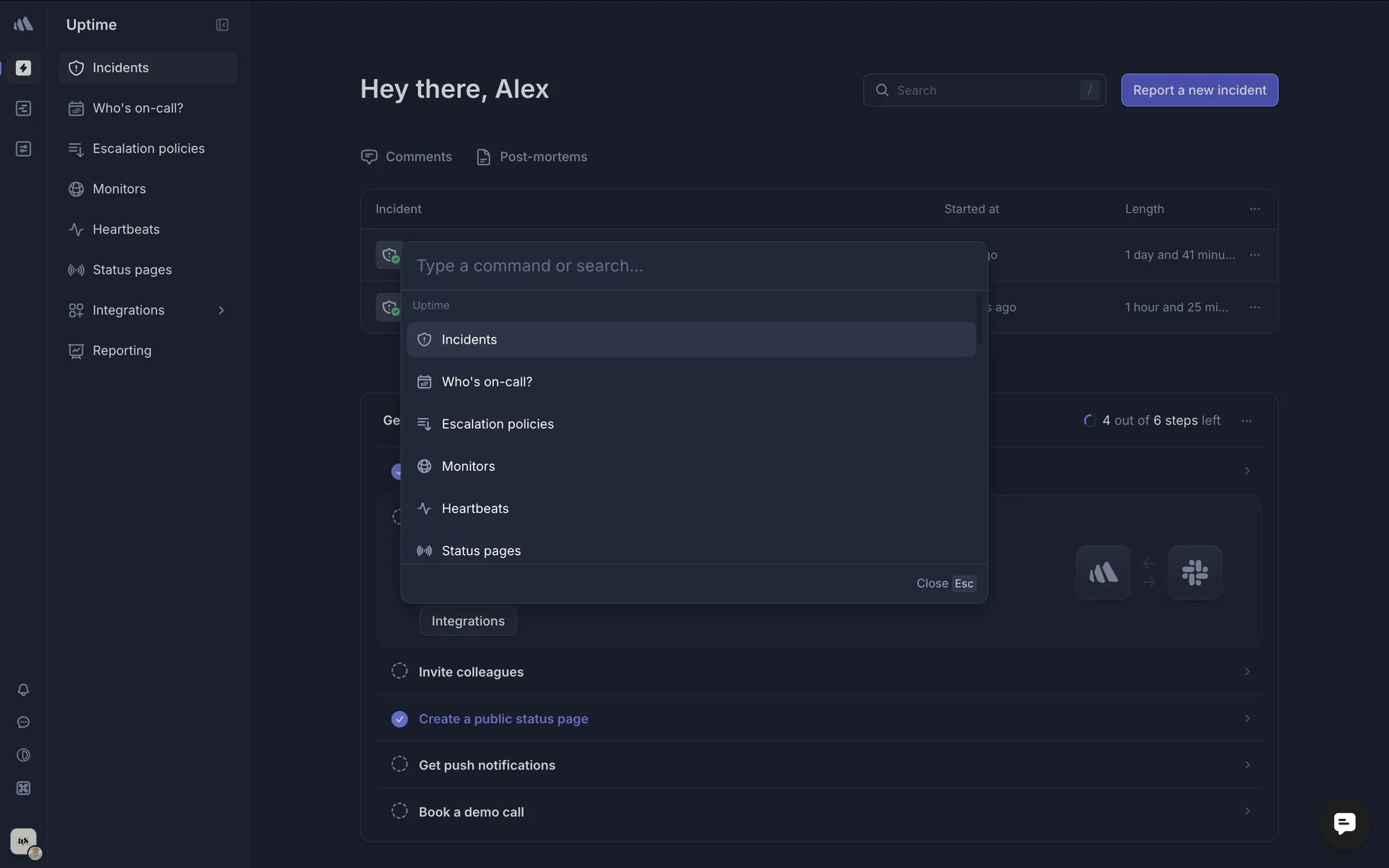Toggle the checked Create public status page step
This screenshot has width=1389, height=868.
399,718
